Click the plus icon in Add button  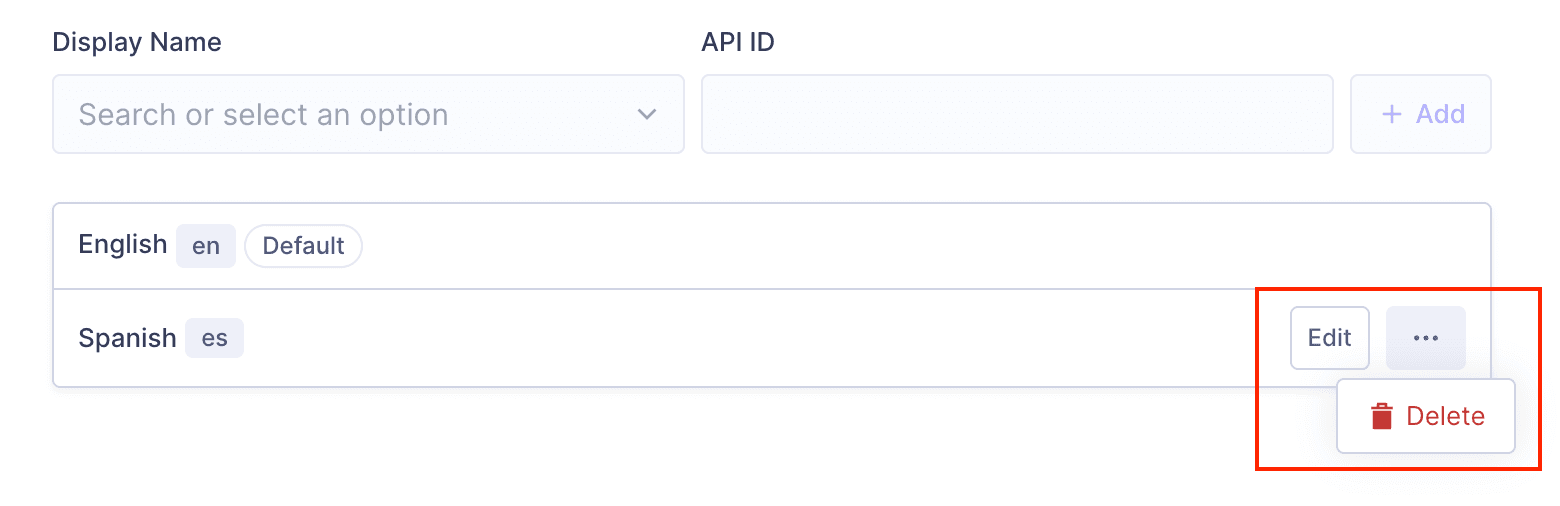coord(1391,114)
